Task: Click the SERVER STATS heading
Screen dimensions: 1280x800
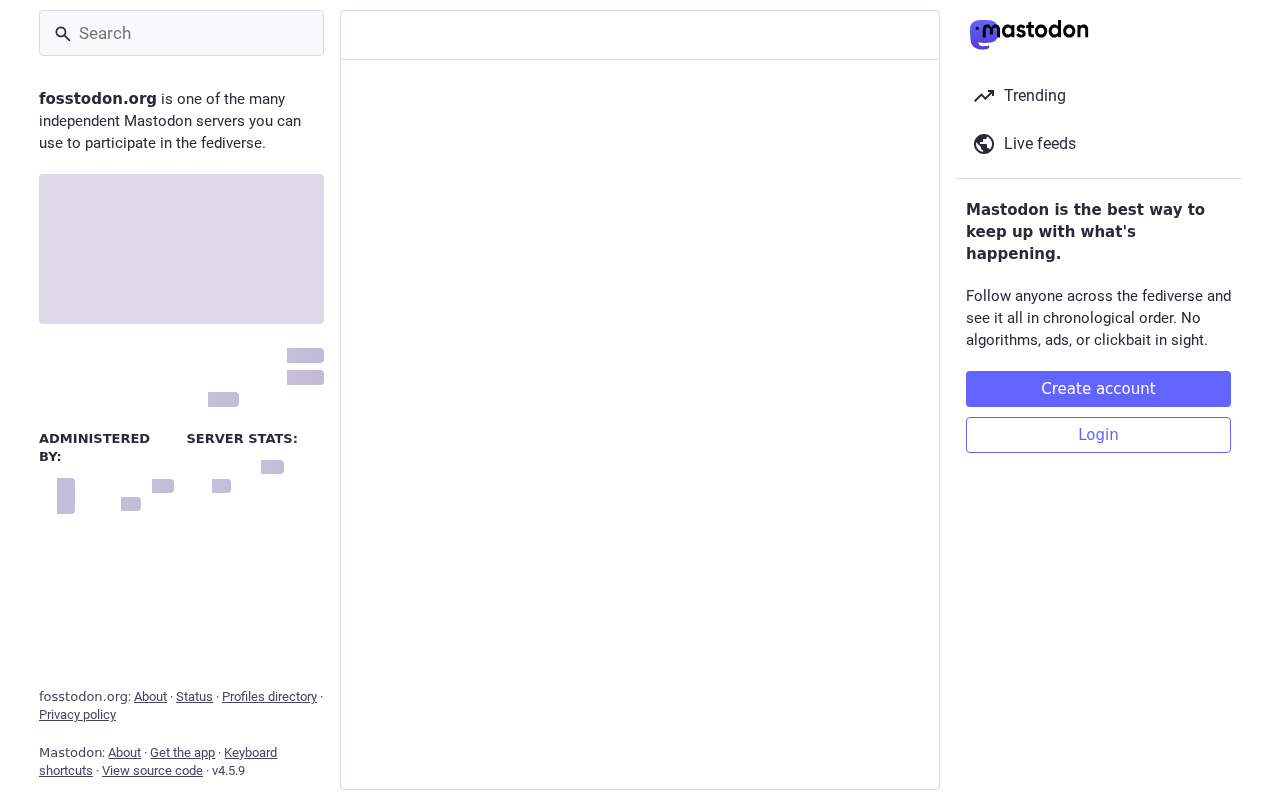Action: [x=242, y=439]
